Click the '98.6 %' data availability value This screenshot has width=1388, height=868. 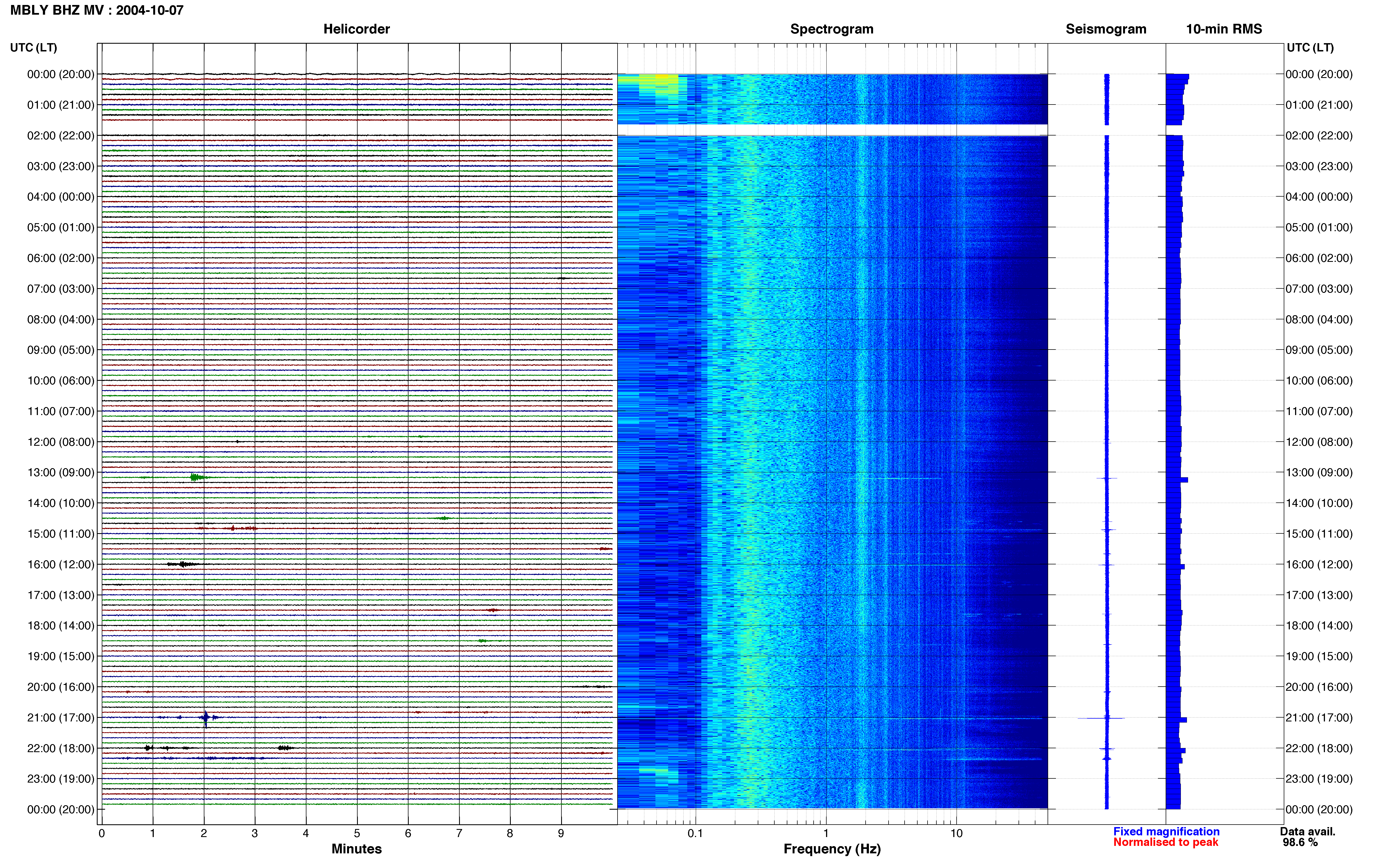tap(1300, 842)
